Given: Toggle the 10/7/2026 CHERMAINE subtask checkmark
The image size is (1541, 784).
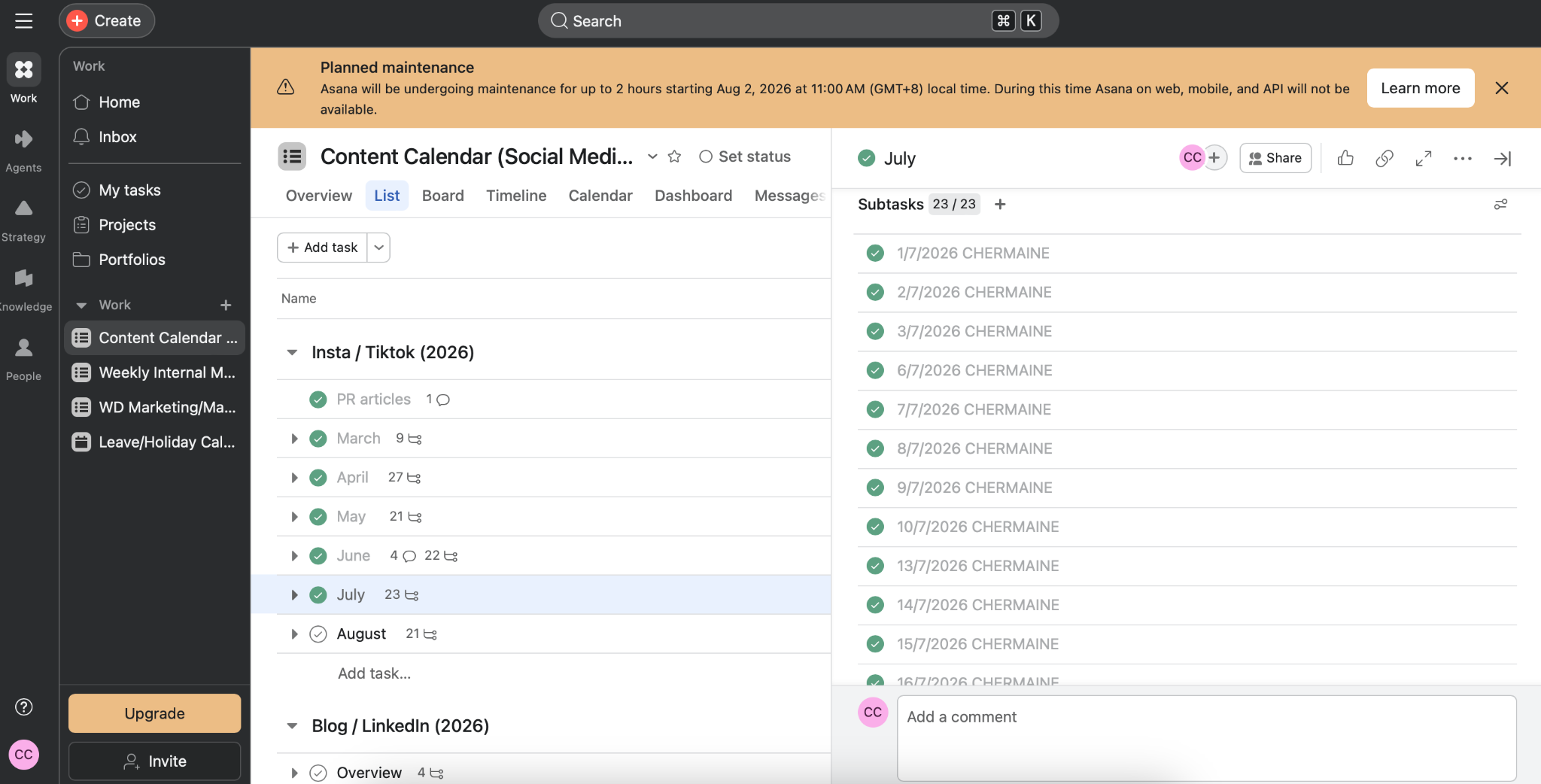Looking at the screenshot, I should (x=875, y=527).
